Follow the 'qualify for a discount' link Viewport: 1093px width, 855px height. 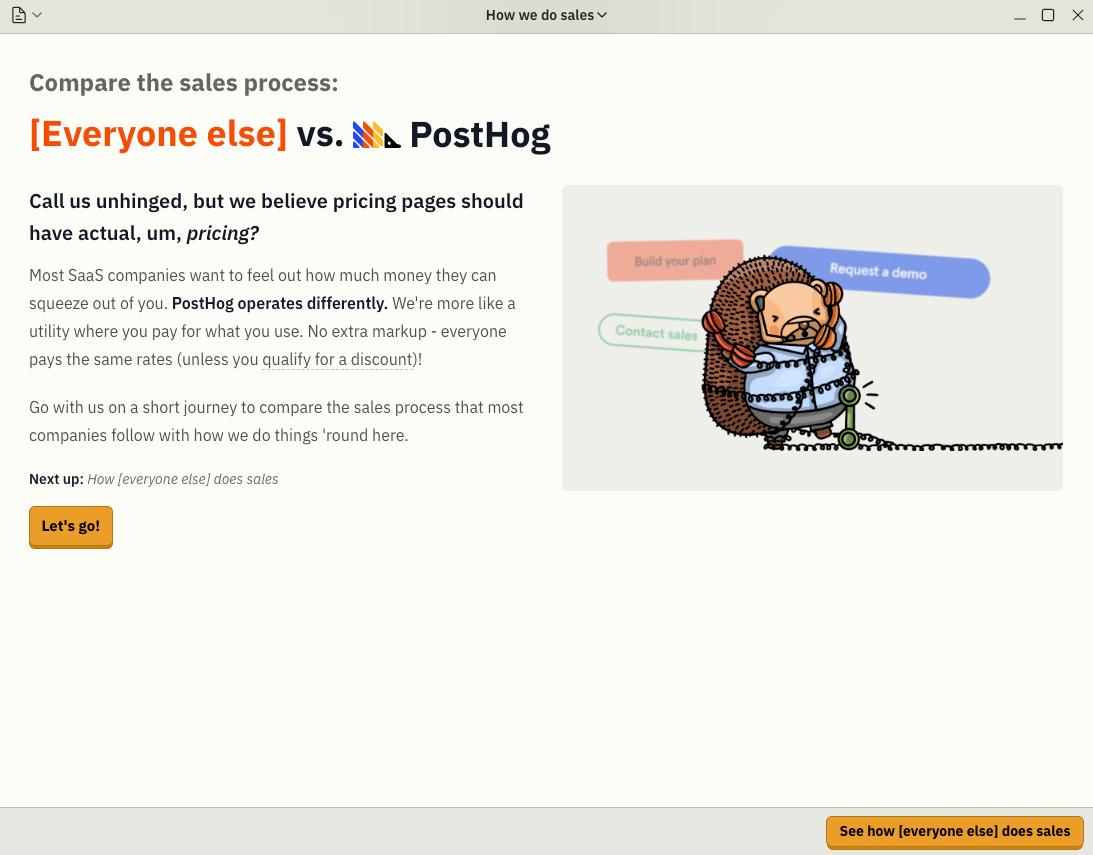(338, 360)
